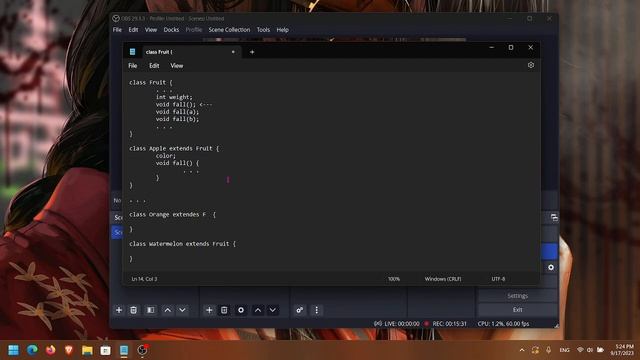Screen dimensions: 640x360
Task: Click the OBS Exit button
Action: pyautogui.click(x=518, y=310)
